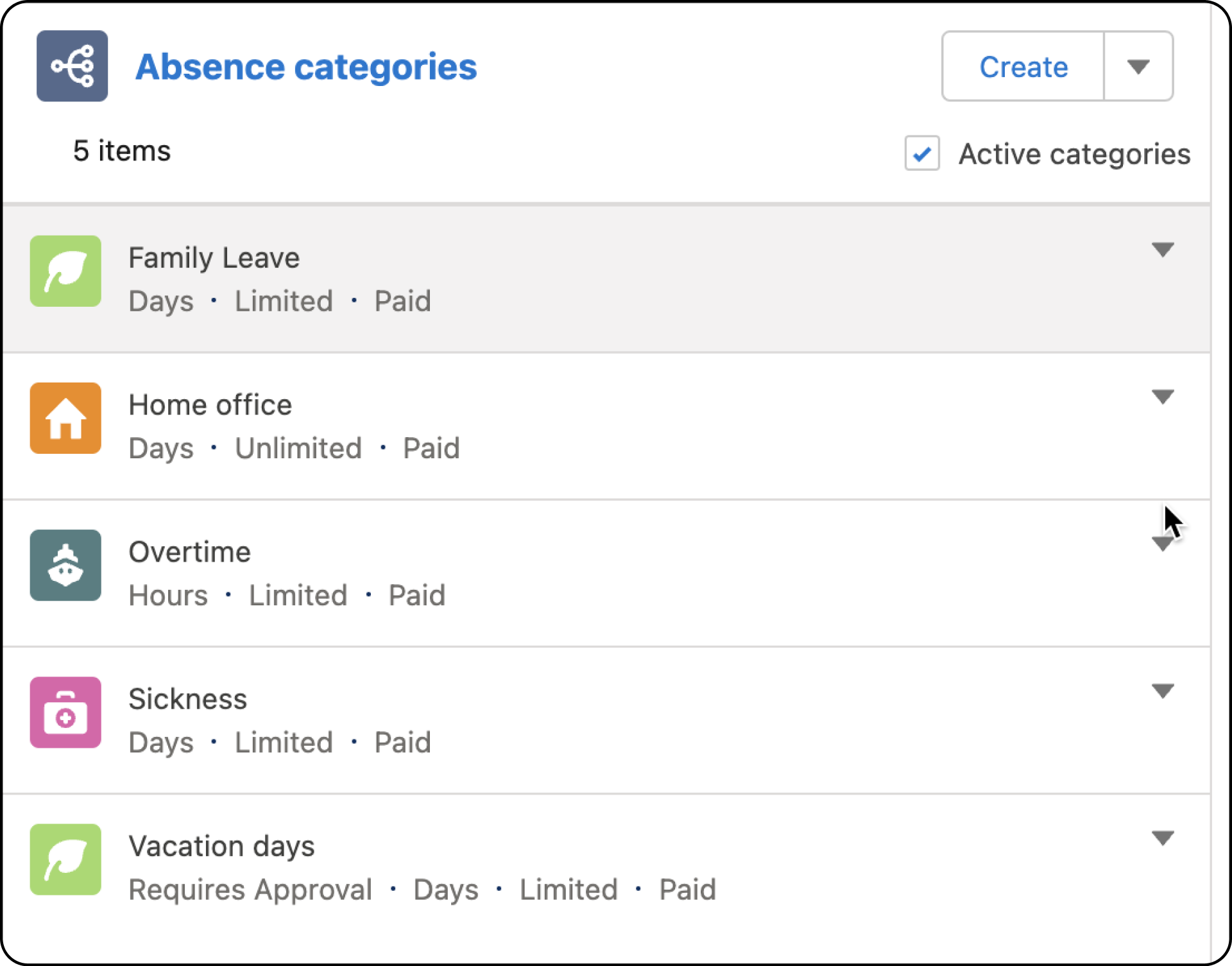This screenshot has width=1232, height=966.
Task: Select the ship icon next to Overtime
Action: coord(65,565)
